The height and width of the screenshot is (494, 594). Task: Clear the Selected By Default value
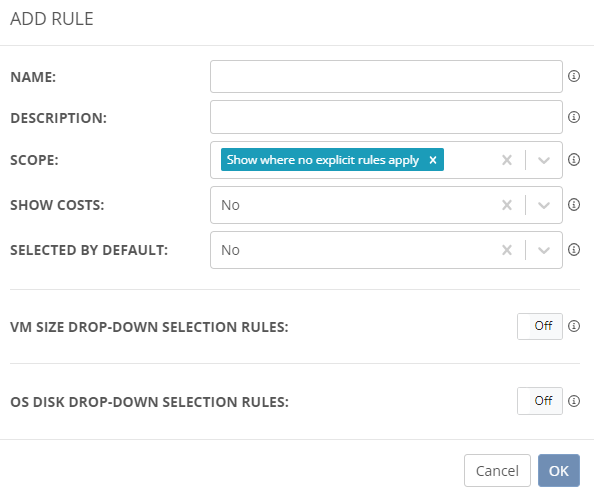506,250
